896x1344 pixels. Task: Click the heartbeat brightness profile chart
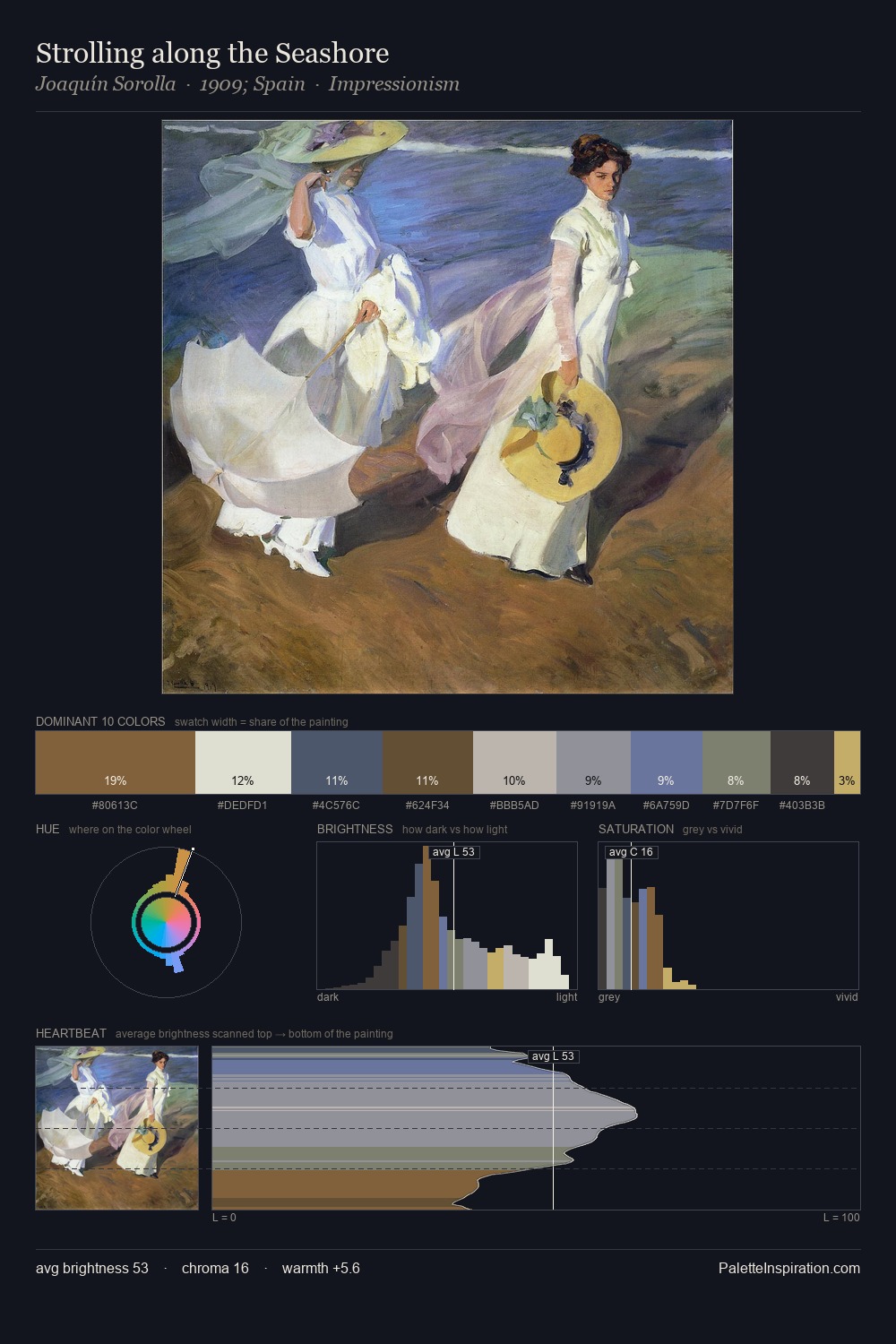536,1128
